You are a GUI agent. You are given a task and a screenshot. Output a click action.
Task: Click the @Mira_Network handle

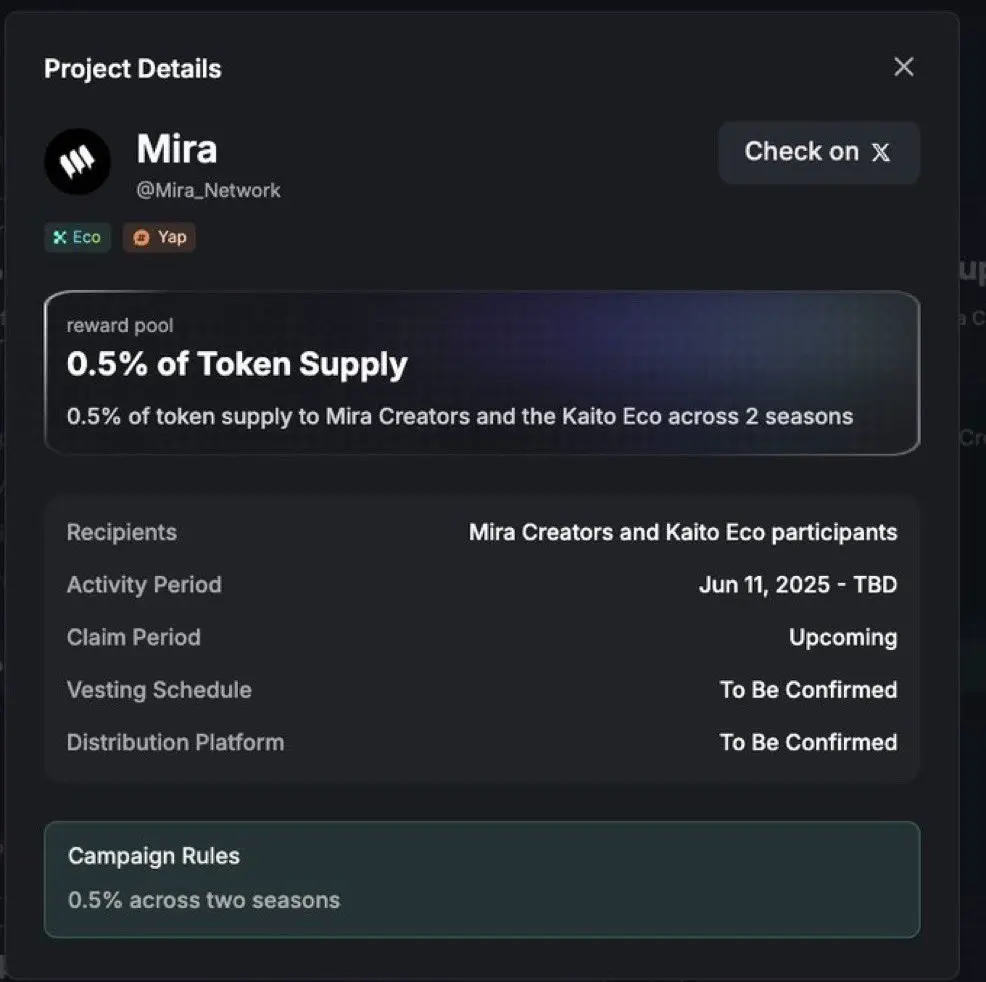click(208, 190)
